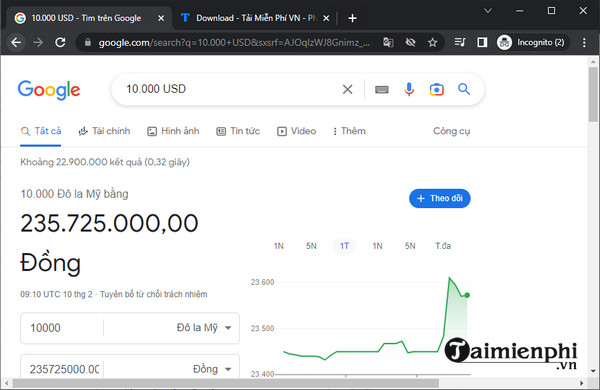Switch to the 'Video' results tab

297,131
